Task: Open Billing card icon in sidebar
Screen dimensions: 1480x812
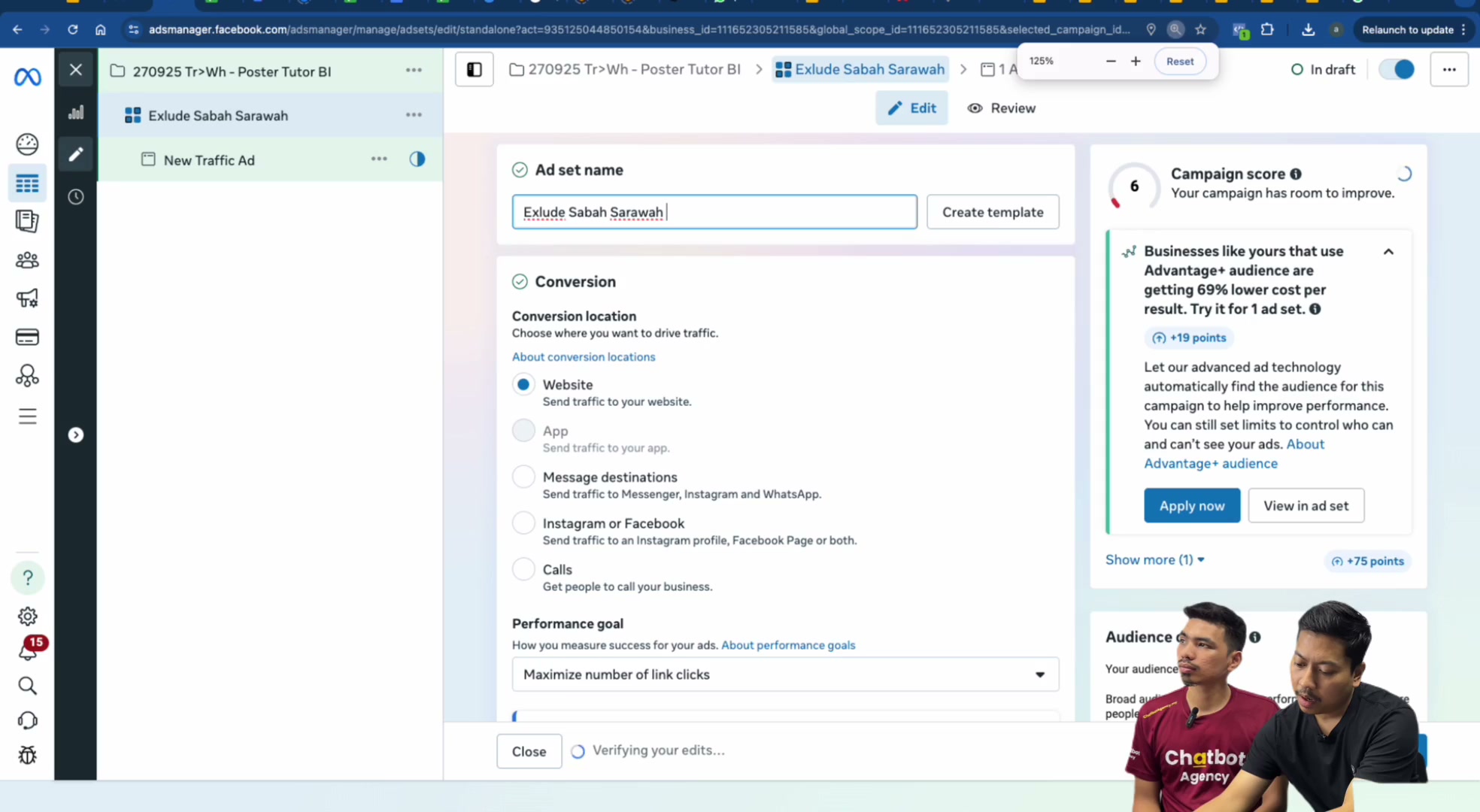Action: tap(27, 337)
